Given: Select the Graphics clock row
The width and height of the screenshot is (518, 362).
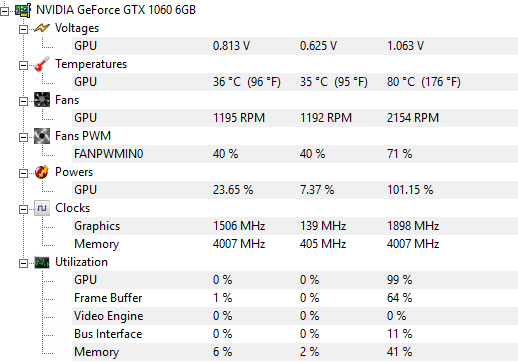Looking at the screenshot, I should [295, 226].
